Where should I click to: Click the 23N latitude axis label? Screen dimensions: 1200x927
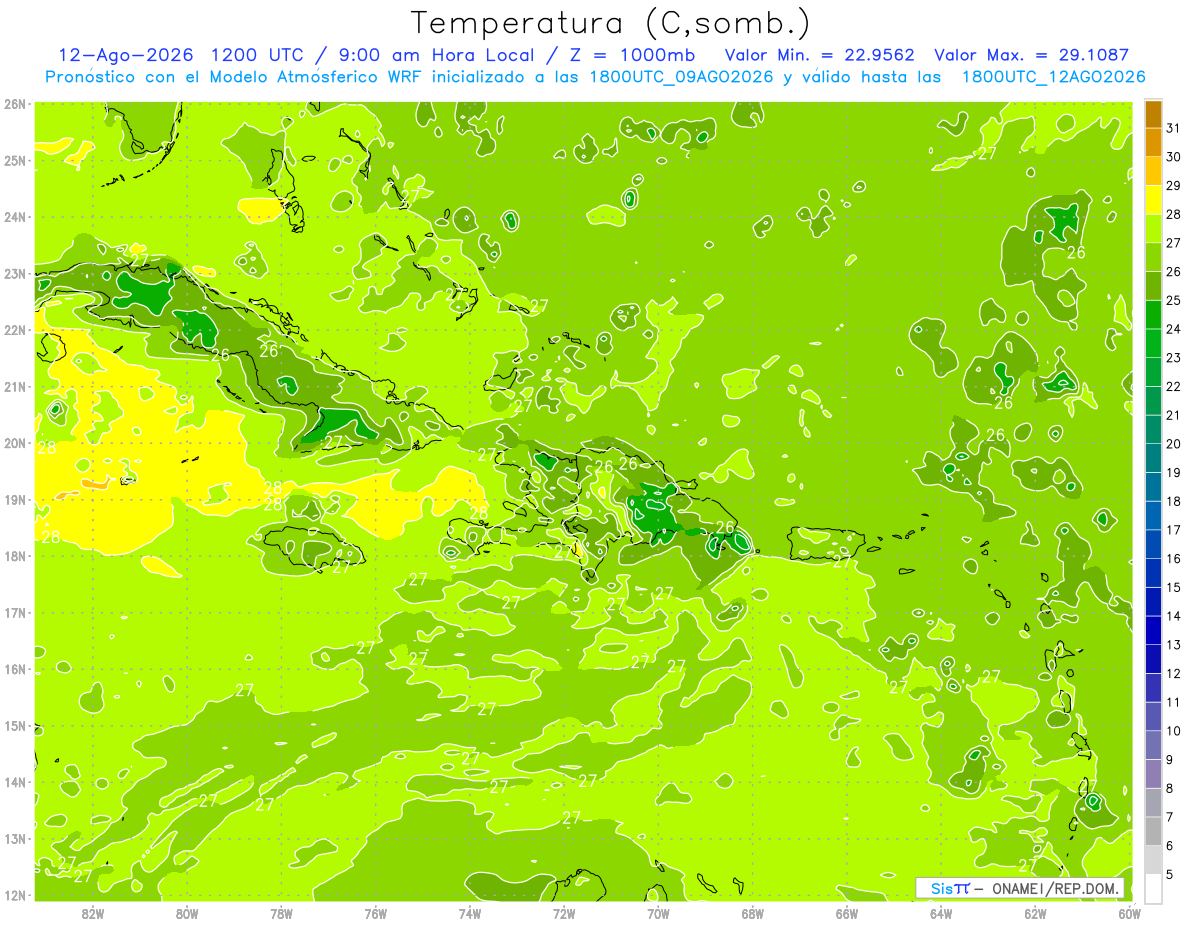[x=15, y=273]
